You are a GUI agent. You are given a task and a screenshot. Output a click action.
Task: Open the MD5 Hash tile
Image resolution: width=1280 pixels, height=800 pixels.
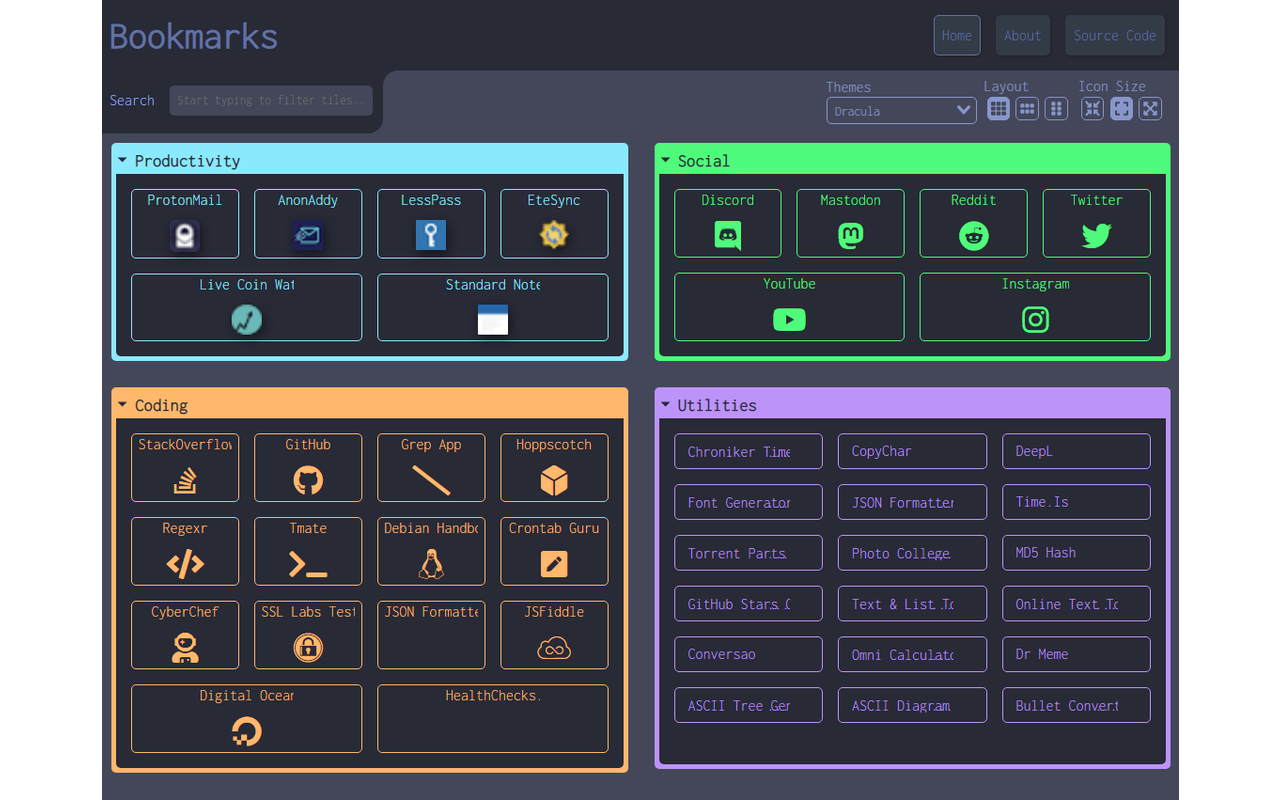(1076, 553)
